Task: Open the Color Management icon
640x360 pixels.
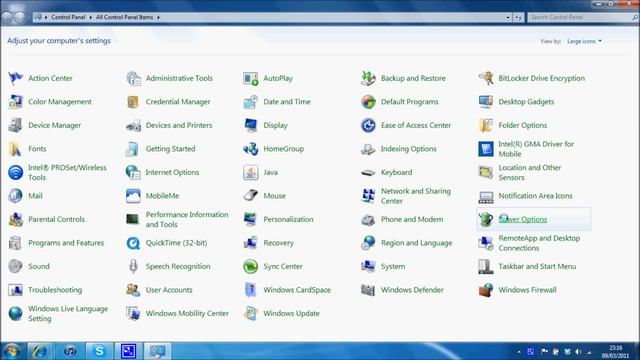Action: [x=16, y=102]
